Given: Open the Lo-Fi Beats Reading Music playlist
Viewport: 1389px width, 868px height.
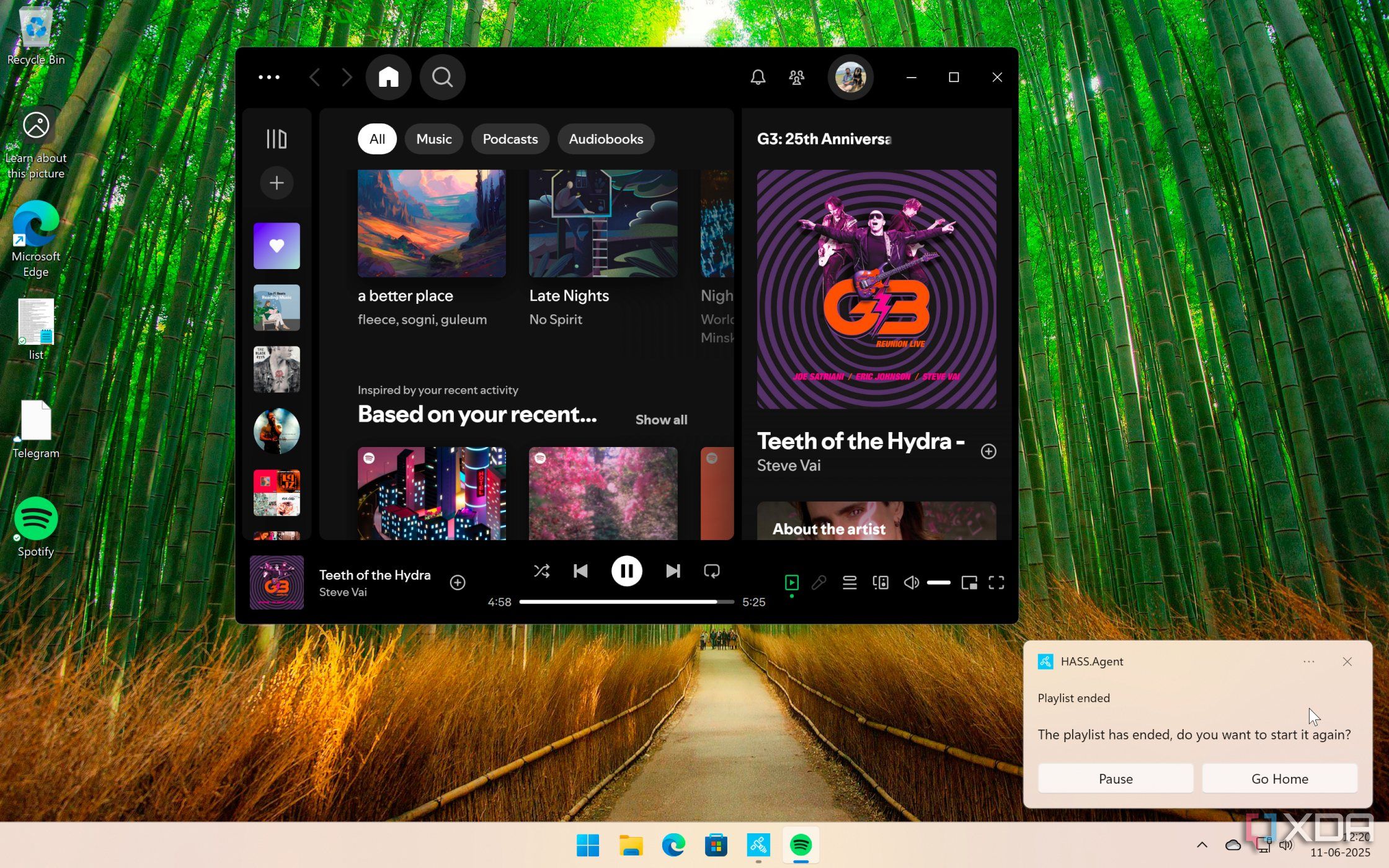Looking at the screenshot, I should (x=277, y=308).
